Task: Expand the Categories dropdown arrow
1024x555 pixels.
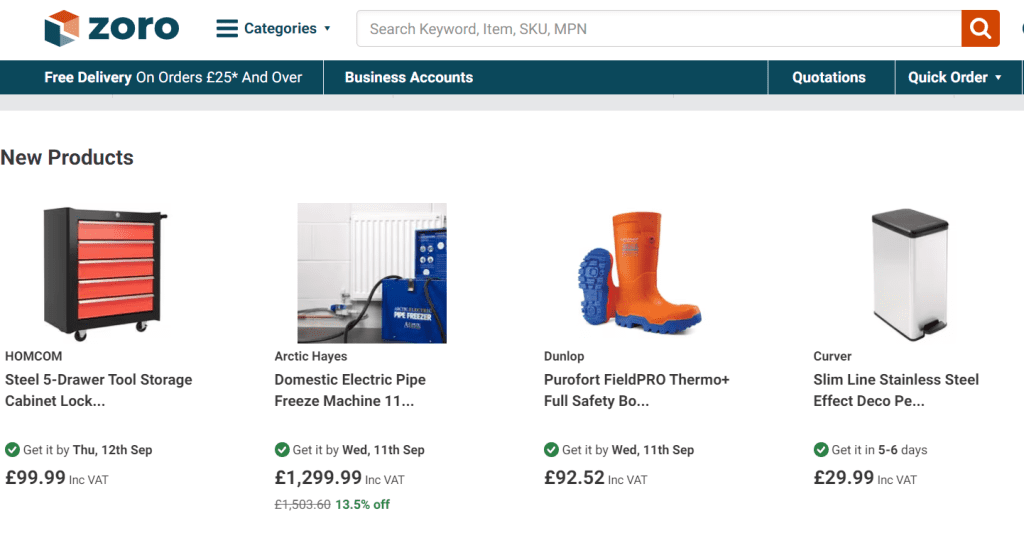Action: pyautogui.click(x=327, y=29)
